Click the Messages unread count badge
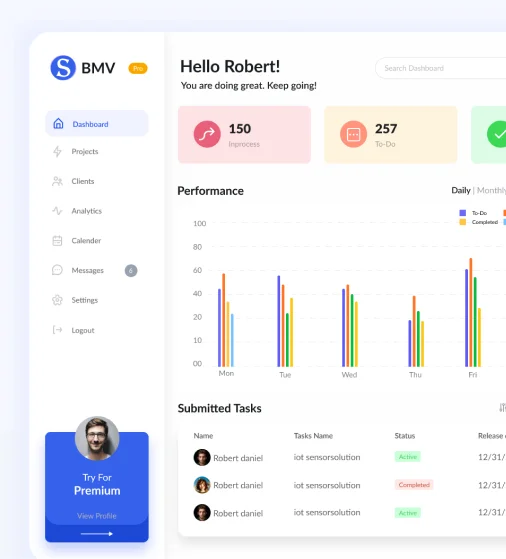Screen dimensions: 506x559 tap(131, 271)
